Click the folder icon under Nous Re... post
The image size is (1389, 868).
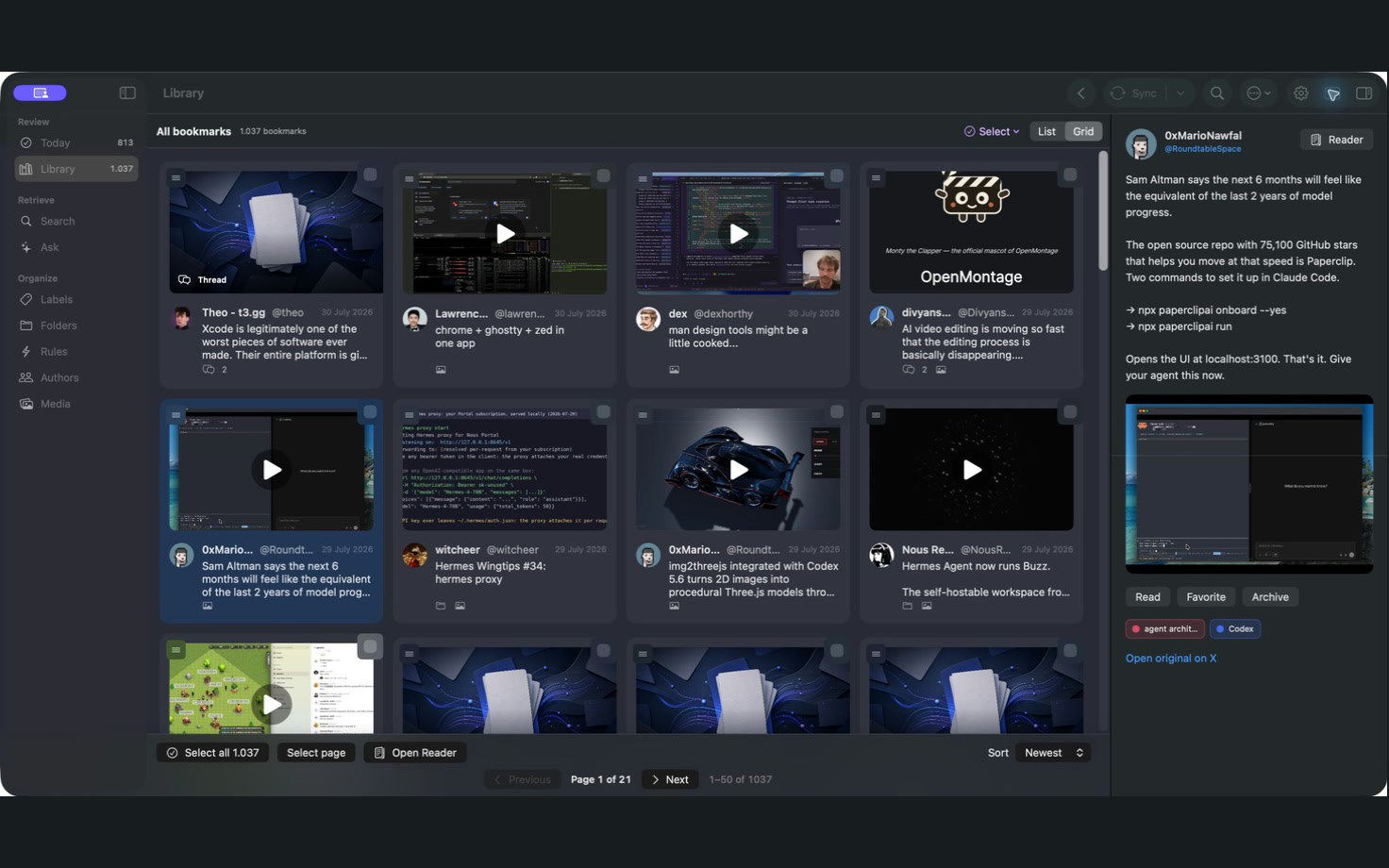pos(907,606)
